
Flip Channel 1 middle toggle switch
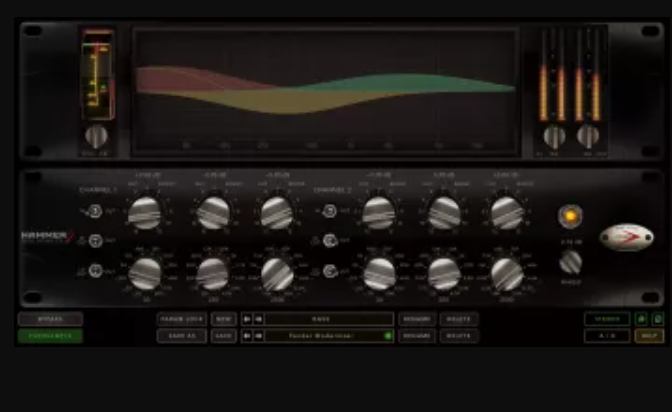coord(95,241)
